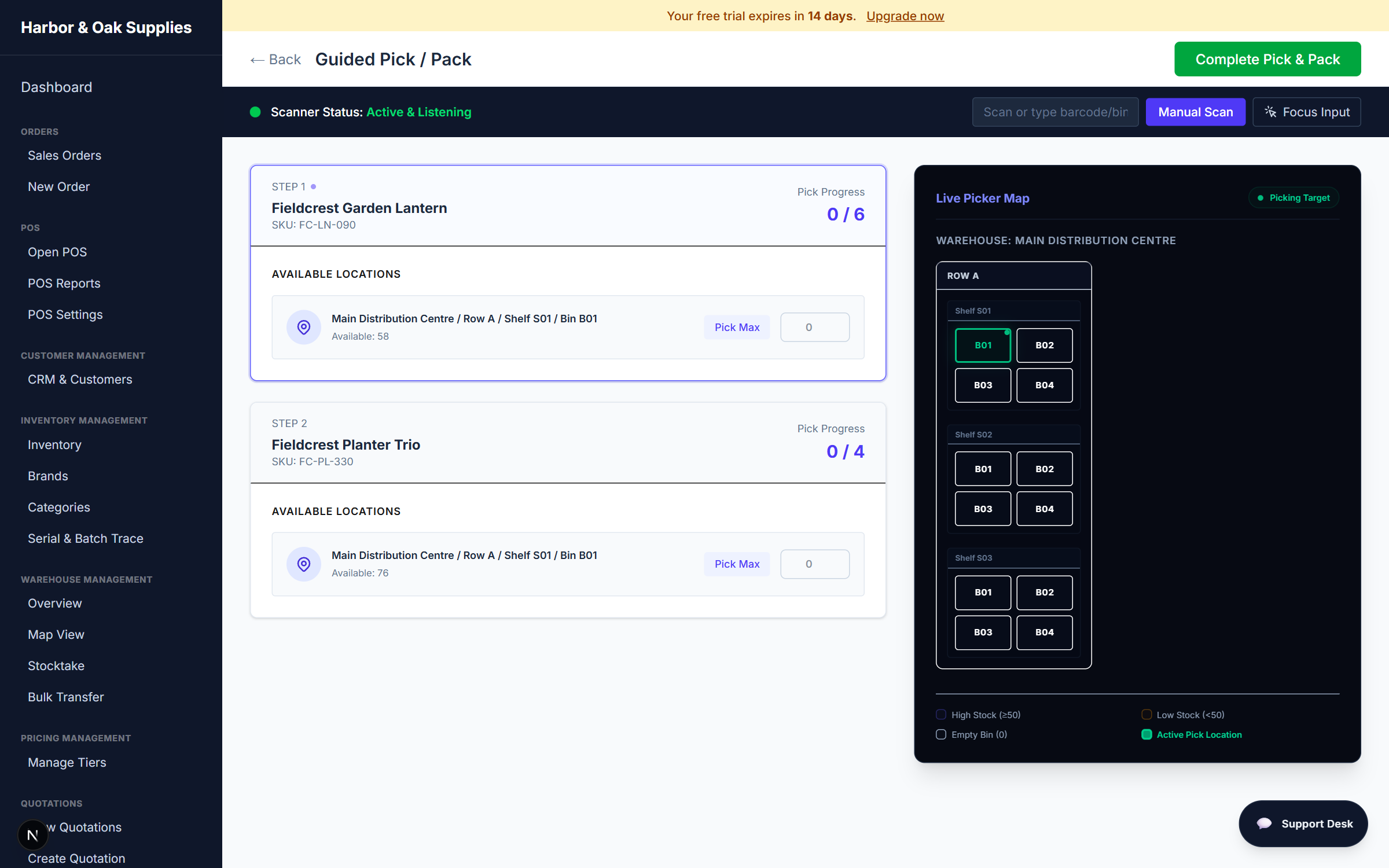The image size is (1389, 868).
Task: Open POS Settings in sidebar
Action: click(65, 315)
